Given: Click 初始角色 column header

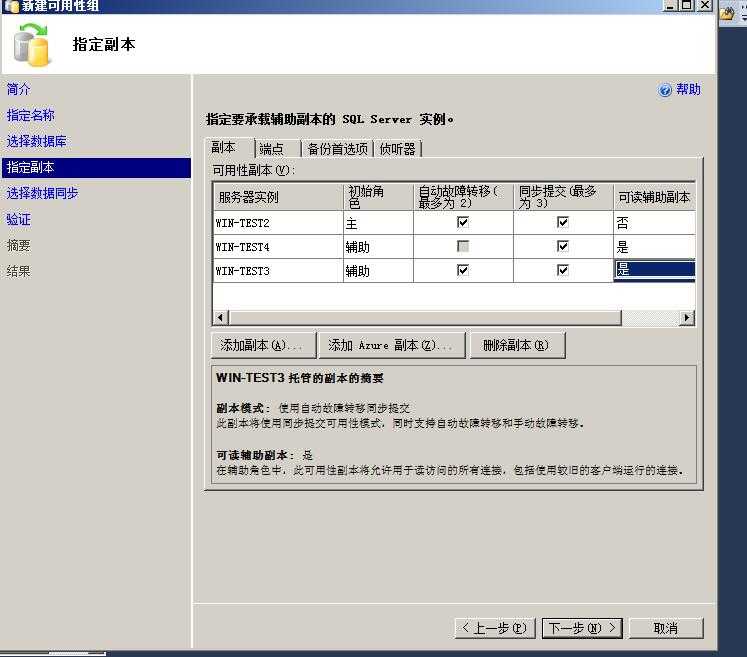Looking at the screenshot, I should coord(378,197).
